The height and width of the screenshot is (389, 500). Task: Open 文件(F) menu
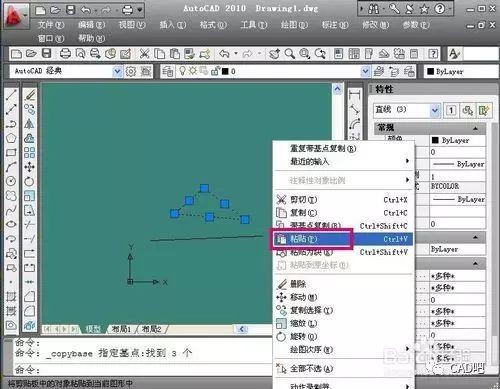click(50, 25)
